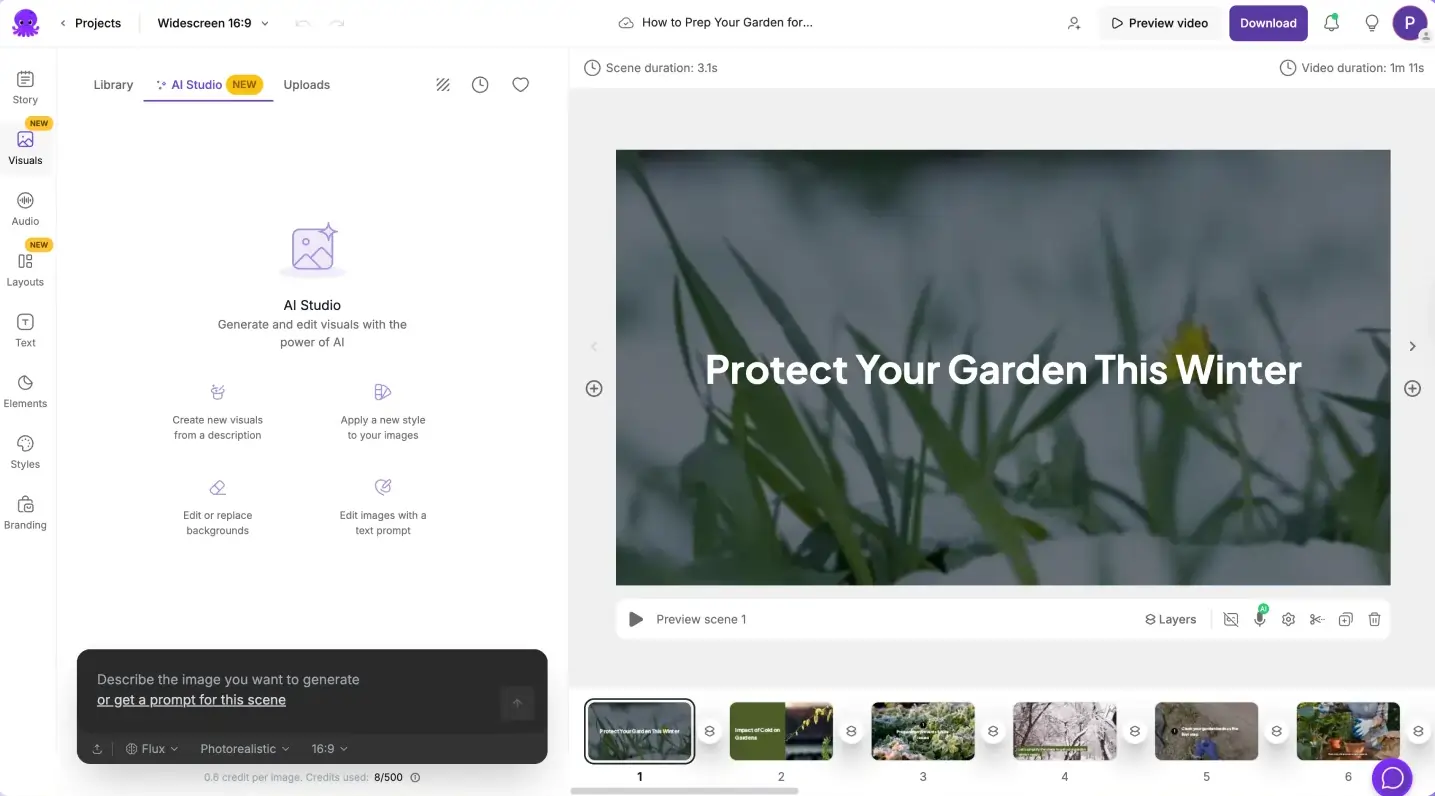1435x796 pixels.
Task: Delete scene 1 using the trash icon
Action: (x=1375, y=619)
